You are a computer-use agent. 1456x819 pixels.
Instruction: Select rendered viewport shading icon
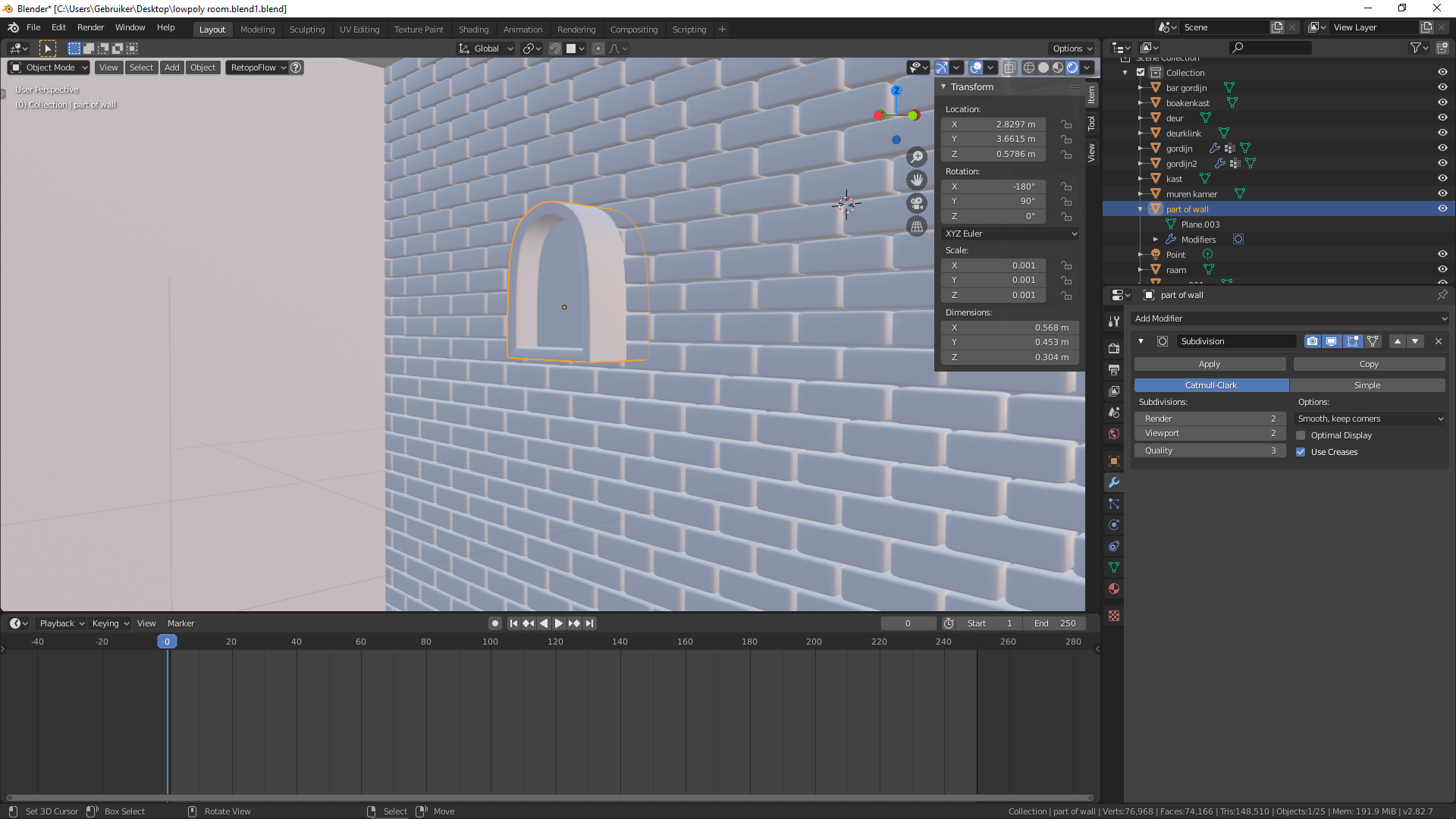1072,67
